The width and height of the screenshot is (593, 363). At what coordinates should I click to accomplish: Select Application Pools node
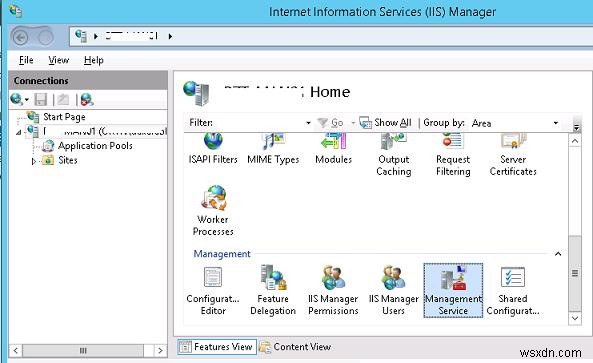point(87,146)
